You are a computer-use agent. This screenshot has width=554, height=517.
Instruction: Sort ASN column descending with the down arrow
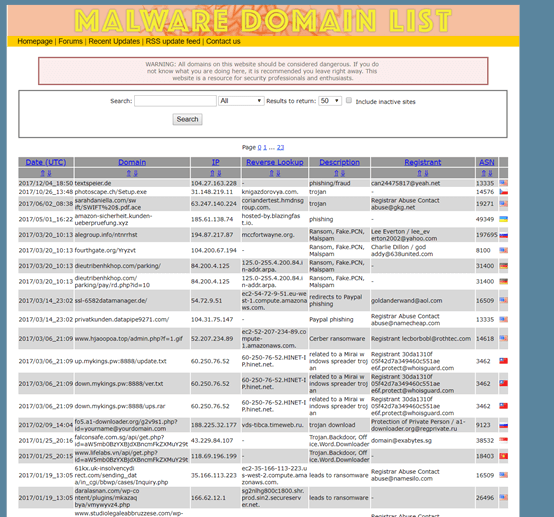(x=490, y=173)
